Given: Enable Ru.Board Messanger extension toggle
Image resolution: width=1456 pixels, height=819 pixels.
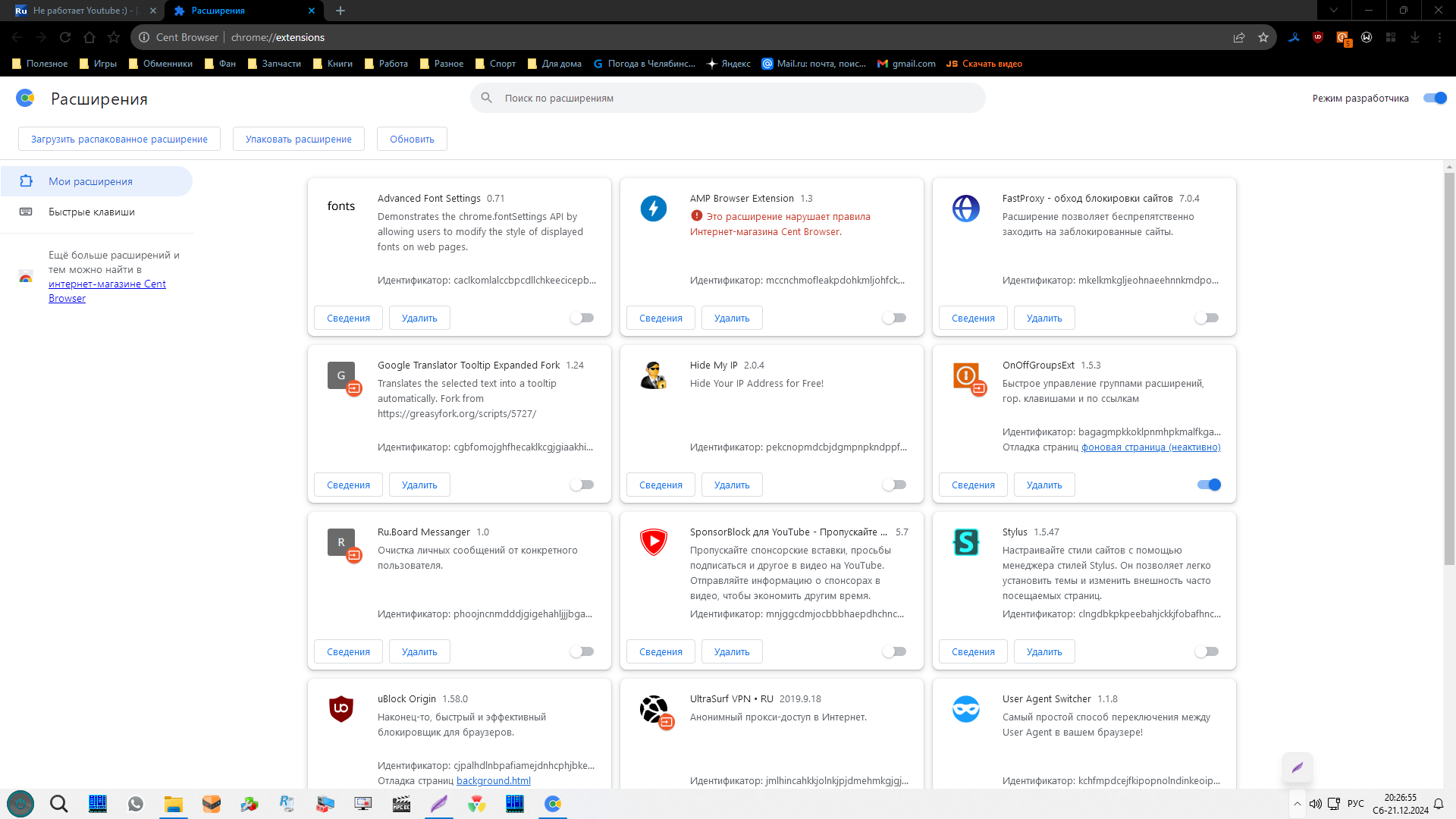Looking at the screenshot, I should tap(582, 651).
